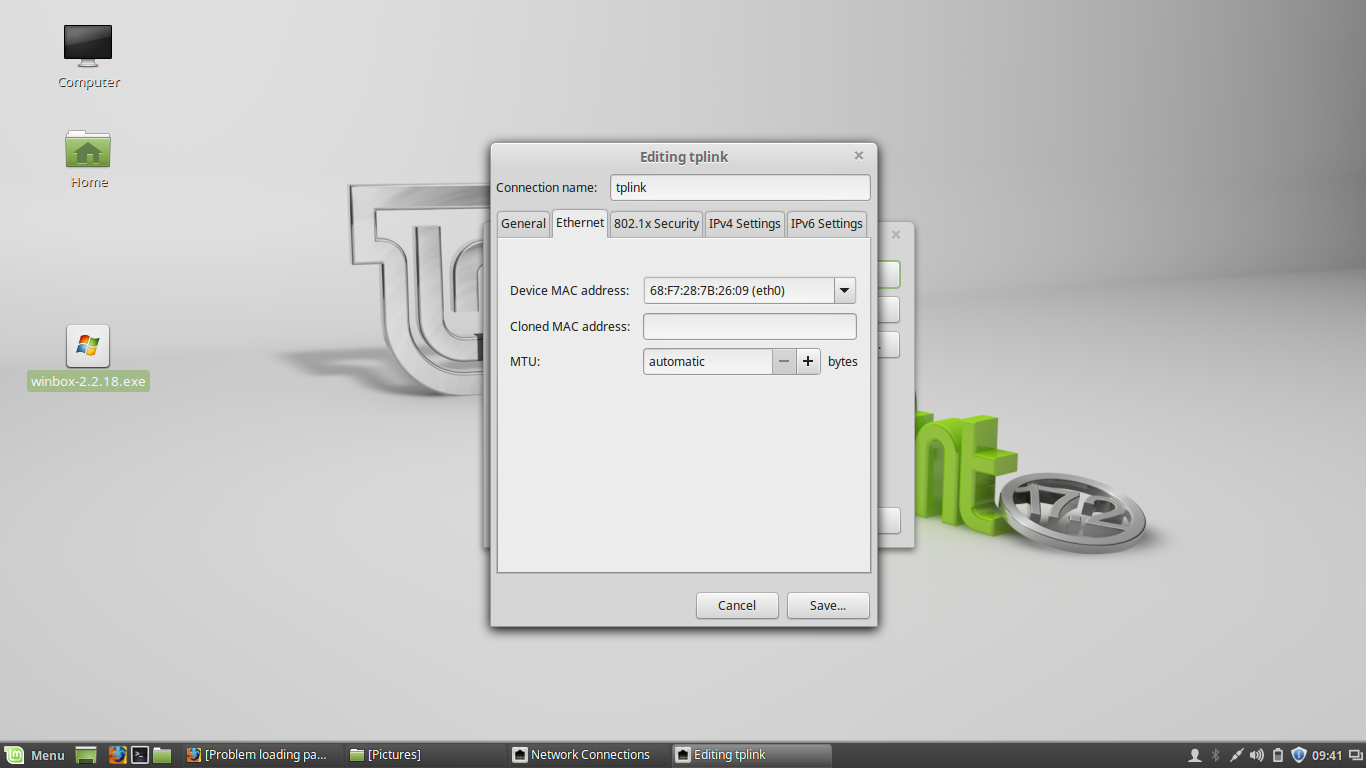The width and height of the screenshot is (1366, 768).
Task: Click the Cloned MAC address field
Action: point(750,326)
